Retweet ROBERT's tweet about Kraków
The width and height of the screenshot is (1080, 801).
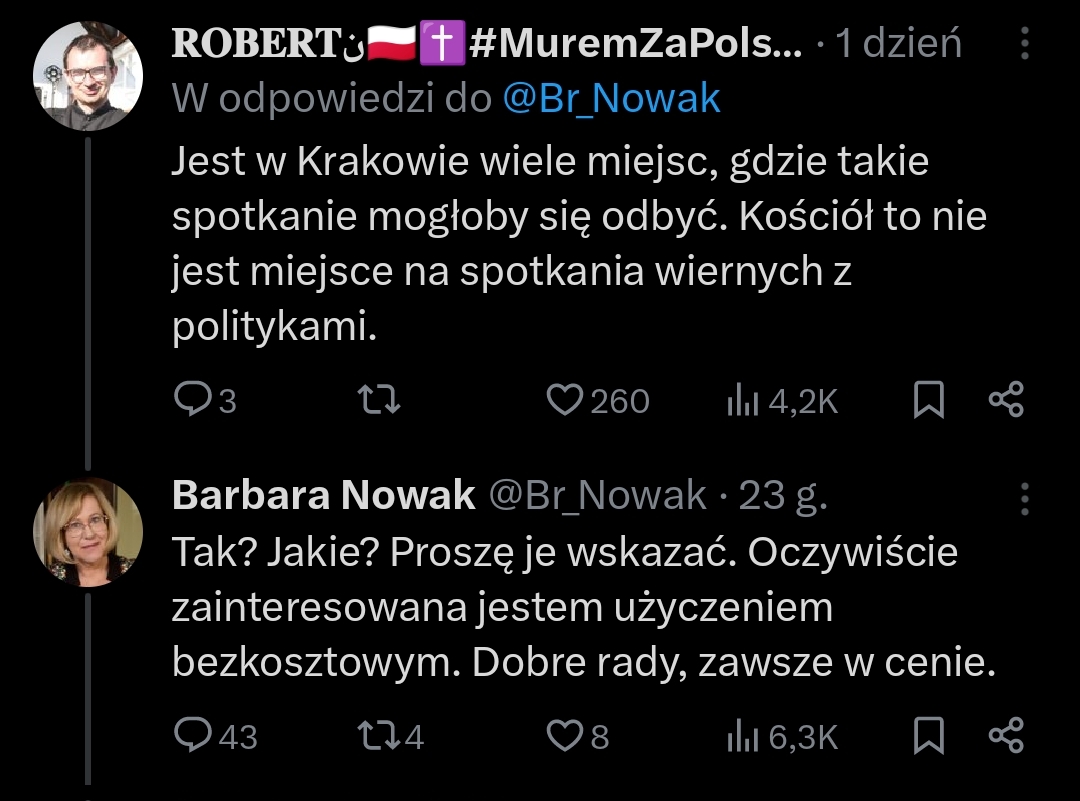380,400
